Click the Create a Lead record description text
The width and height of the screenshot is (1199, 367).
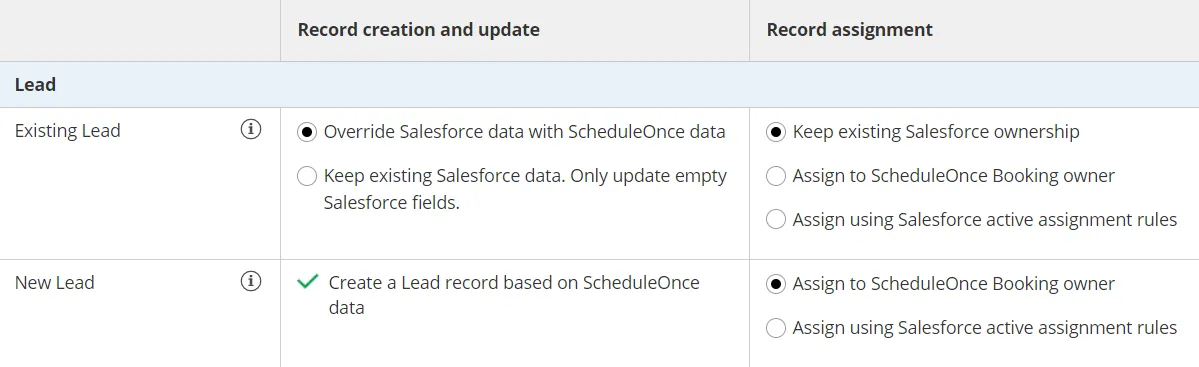click(x=514, y=295)
